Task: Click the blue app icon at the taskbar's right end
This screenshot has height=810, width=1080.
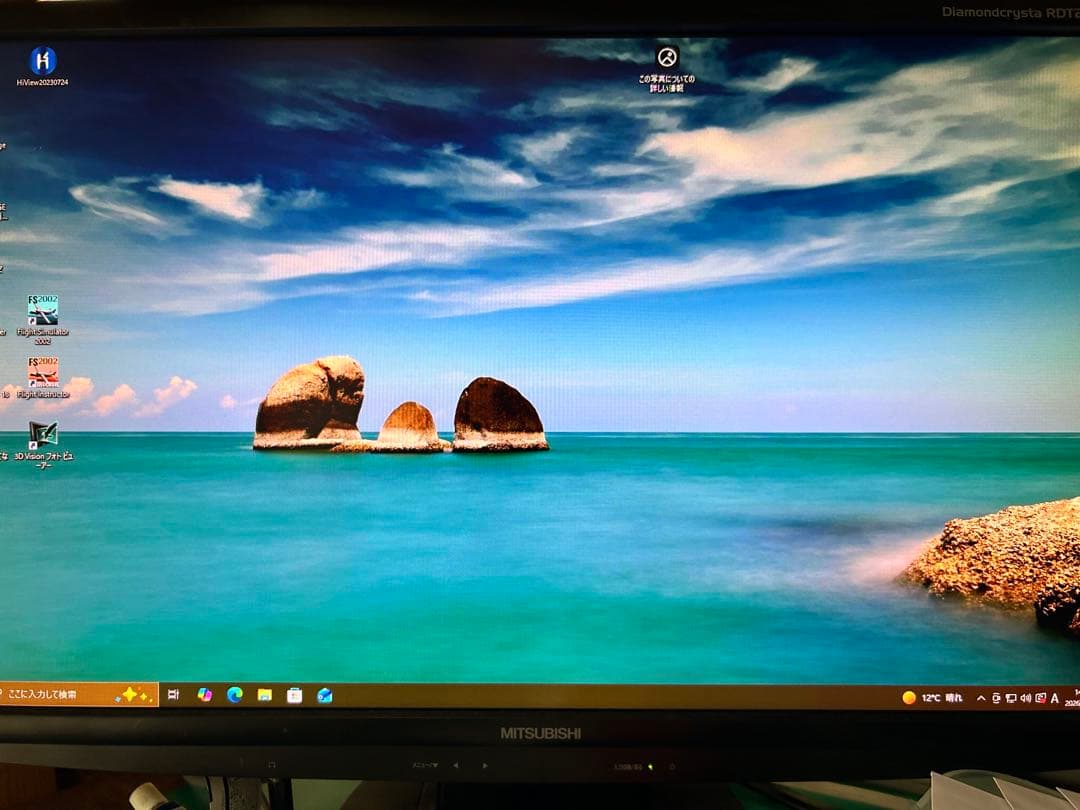Action: click(322, 694)
